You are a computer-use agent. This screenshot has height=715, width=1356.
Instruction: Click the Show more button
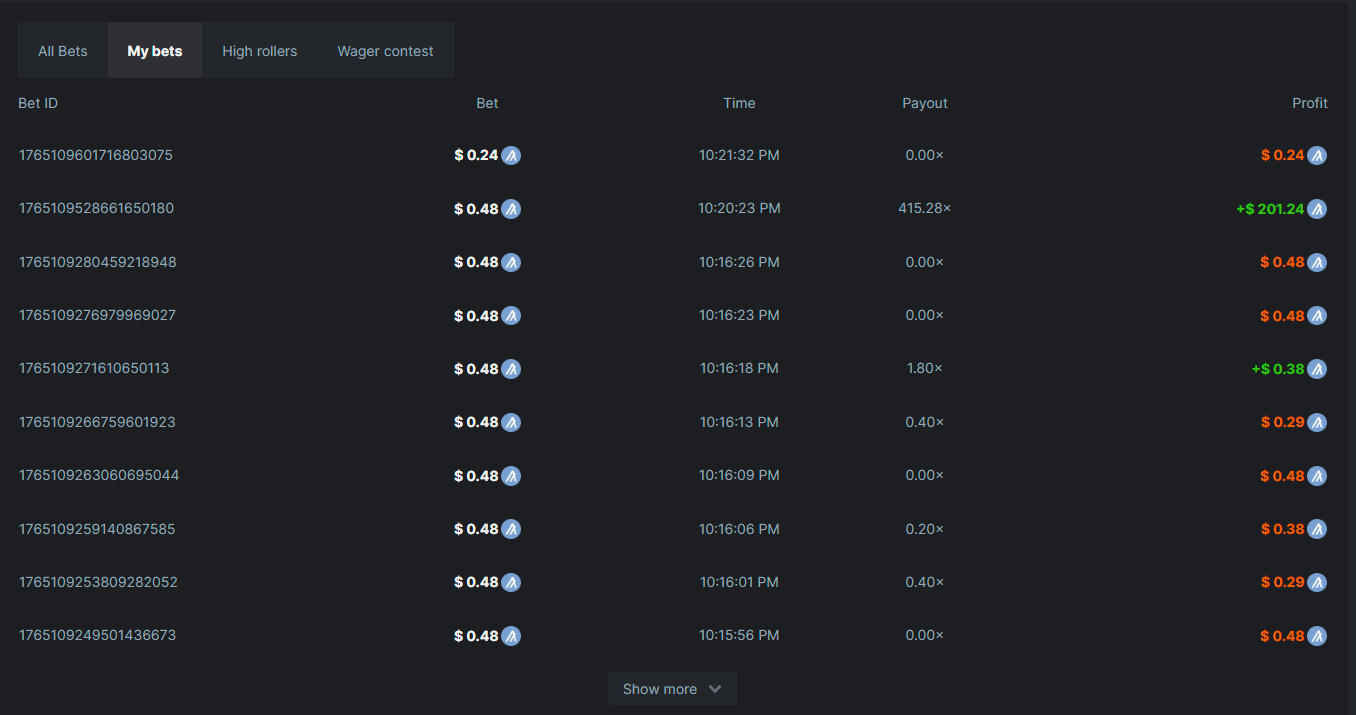tap(673, 689)
